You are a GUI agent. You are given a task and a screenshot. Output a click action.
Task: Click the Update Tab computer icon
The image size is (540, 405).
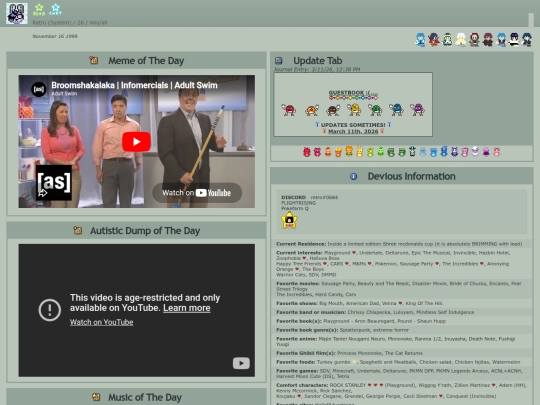tap(279, 61)
